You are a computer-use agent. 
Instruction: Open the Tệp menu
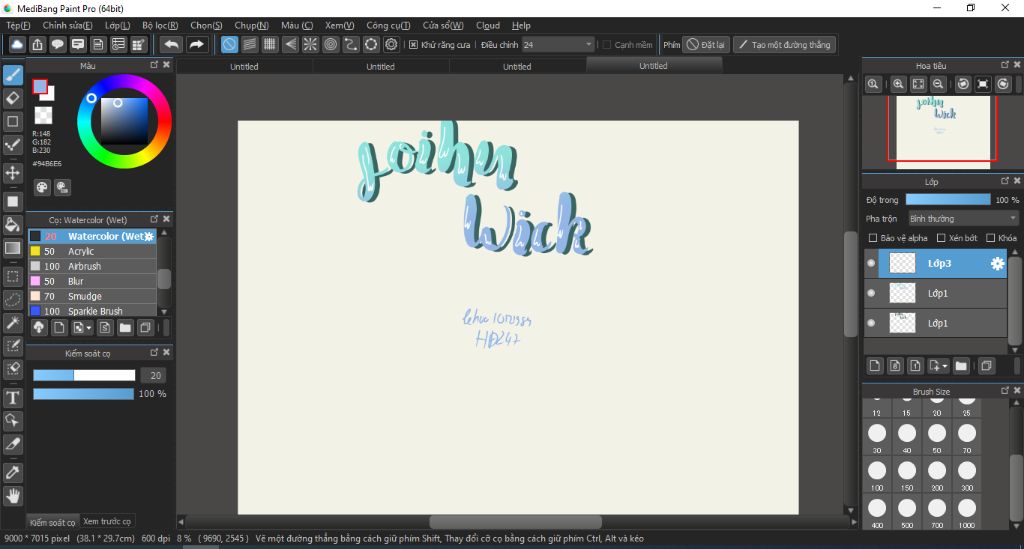pyautogui.click(x=18, y=25)
